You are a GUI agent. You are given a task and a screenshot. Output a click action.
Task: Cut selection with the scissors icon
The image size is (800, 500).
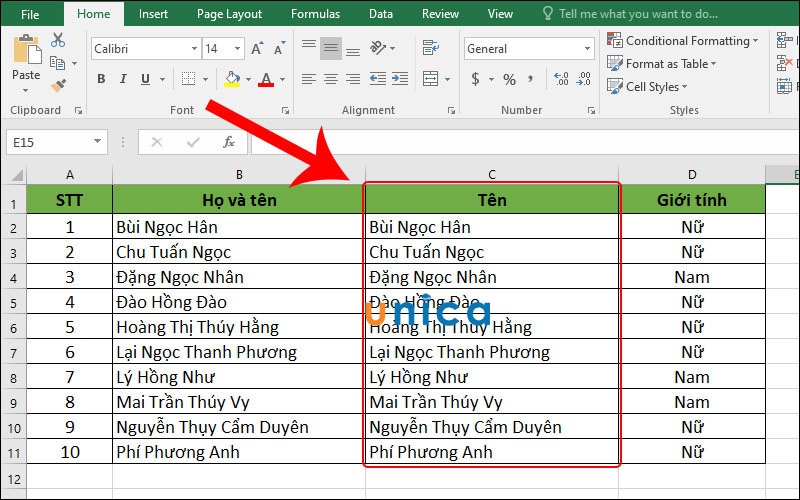[58, 40]
